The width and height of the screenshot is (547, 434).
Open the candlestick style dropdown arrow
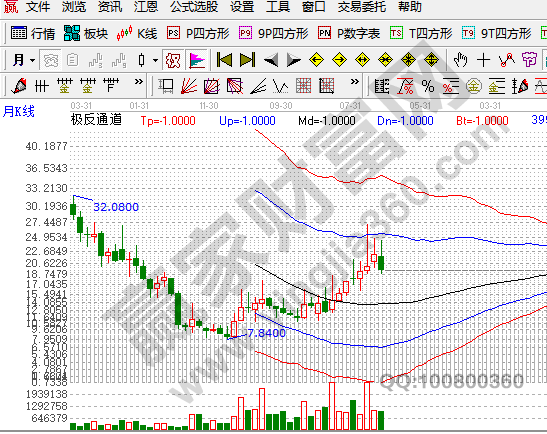[156, 60]
